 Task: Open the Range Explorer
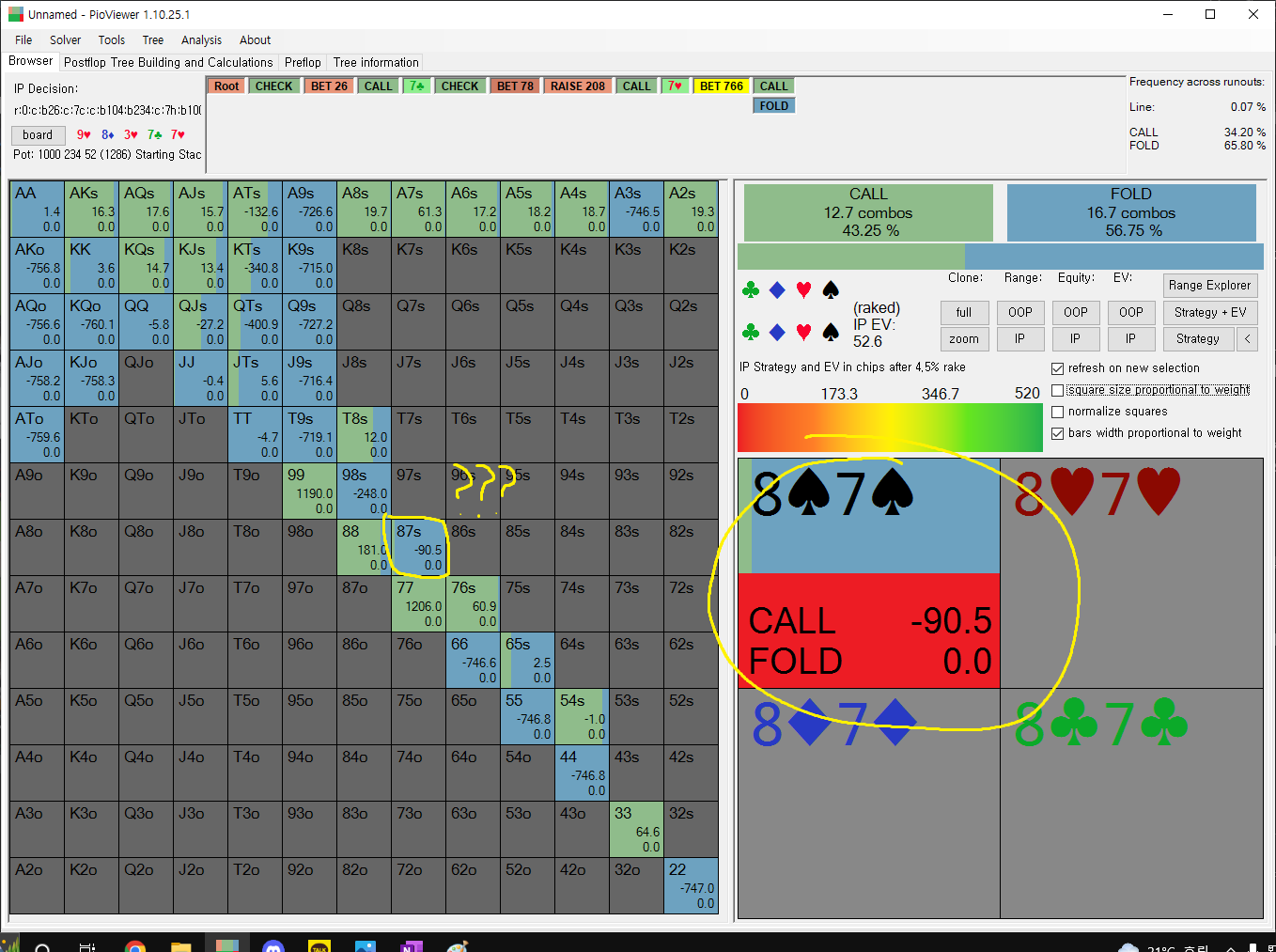pos(1209,286)
